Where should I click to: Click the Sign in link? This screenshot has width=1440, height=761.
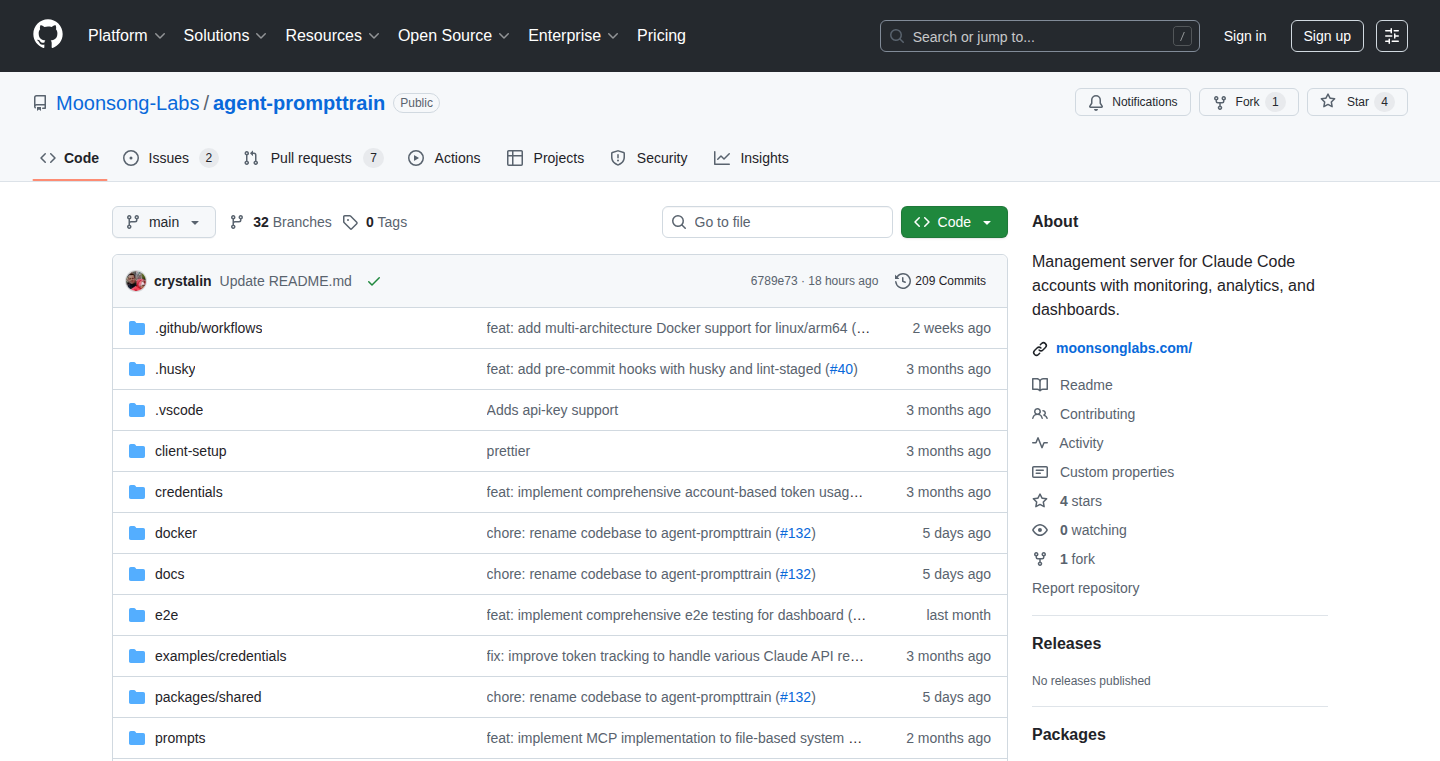click(x=1245, y=36)
